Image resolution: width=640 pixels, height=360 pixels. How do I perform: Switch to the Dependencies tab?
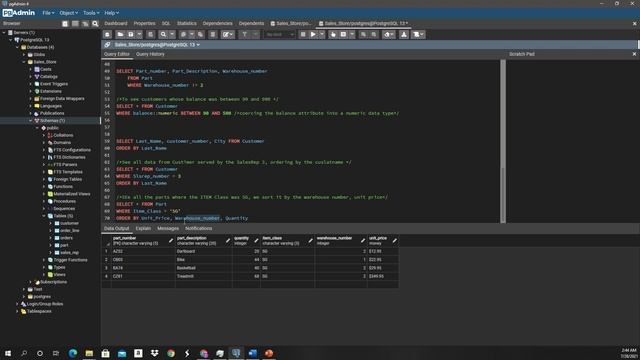218,24
